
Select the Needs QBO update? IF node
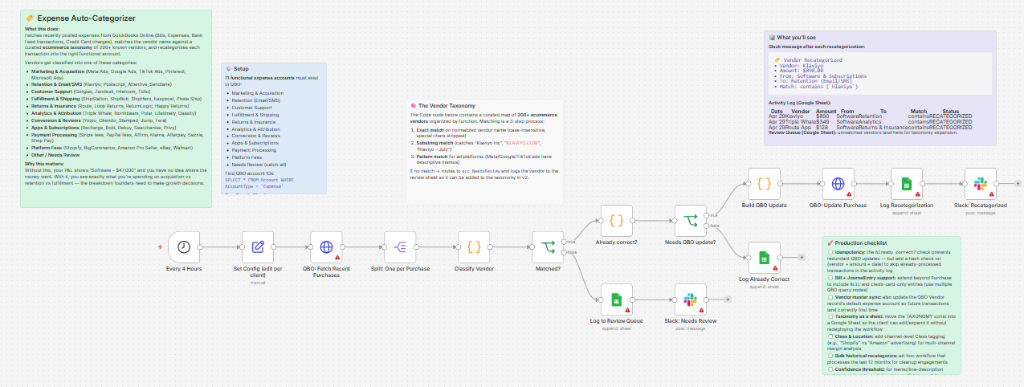[x=690, y=221]
